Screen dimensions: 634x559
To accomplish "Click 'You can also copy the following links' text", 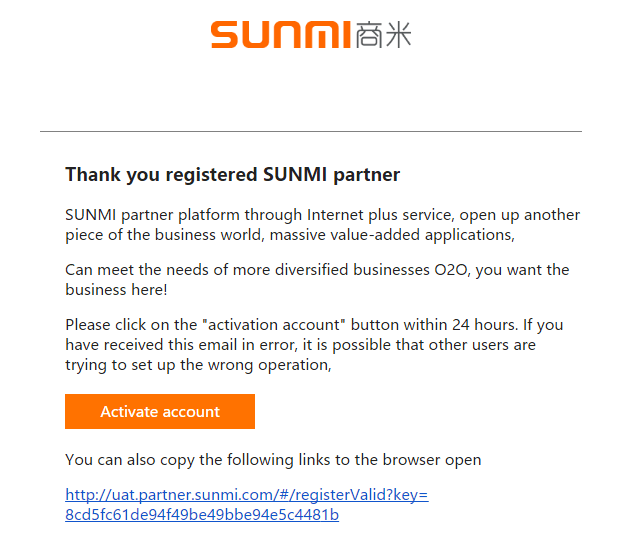I will tap(273, 460).
